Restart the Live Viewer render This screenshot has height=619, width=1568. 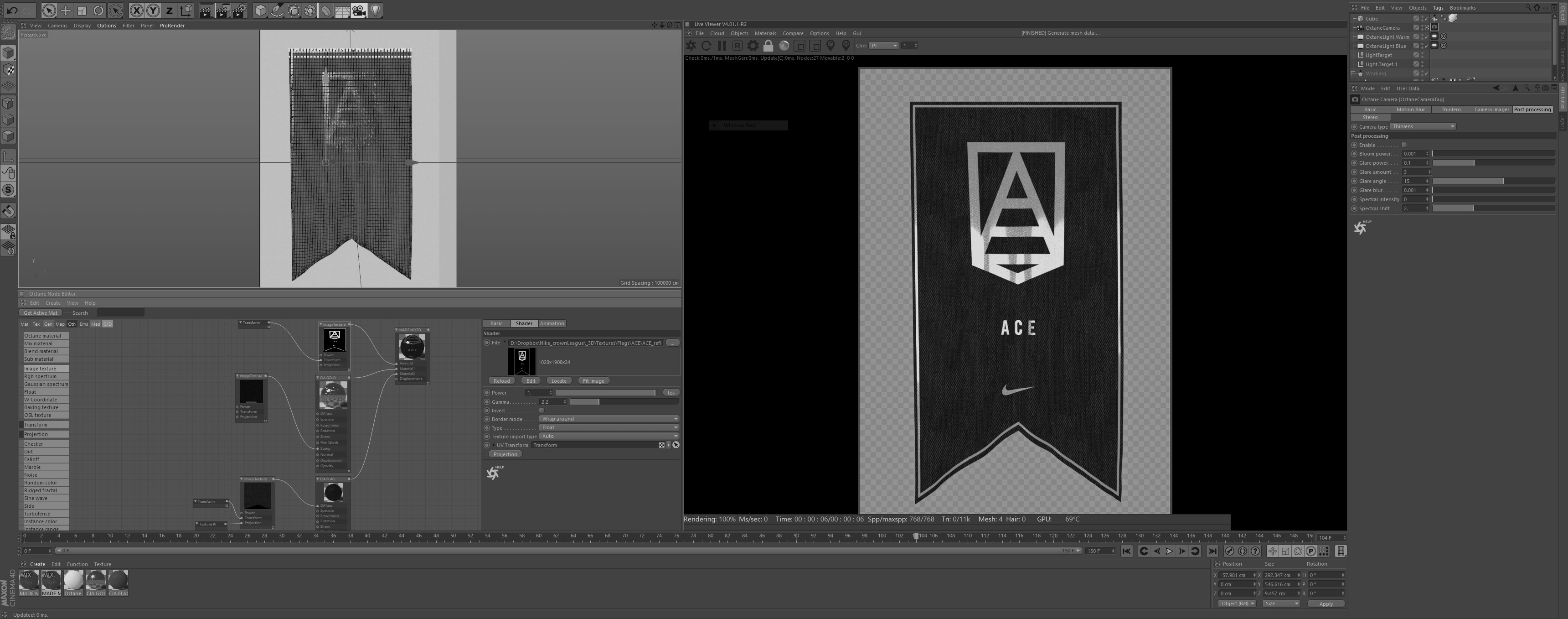pyautogui.click(x=706, y=46)
